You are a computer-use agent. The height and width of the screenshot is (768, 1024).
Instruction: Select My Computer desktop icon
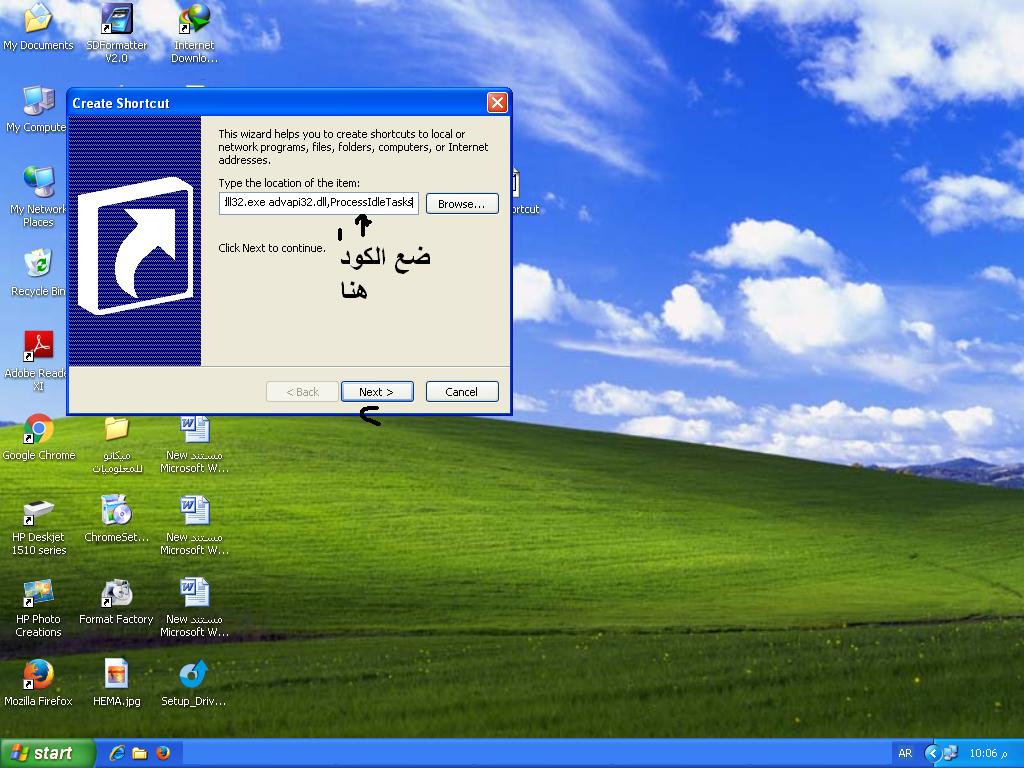click(37, 109)
